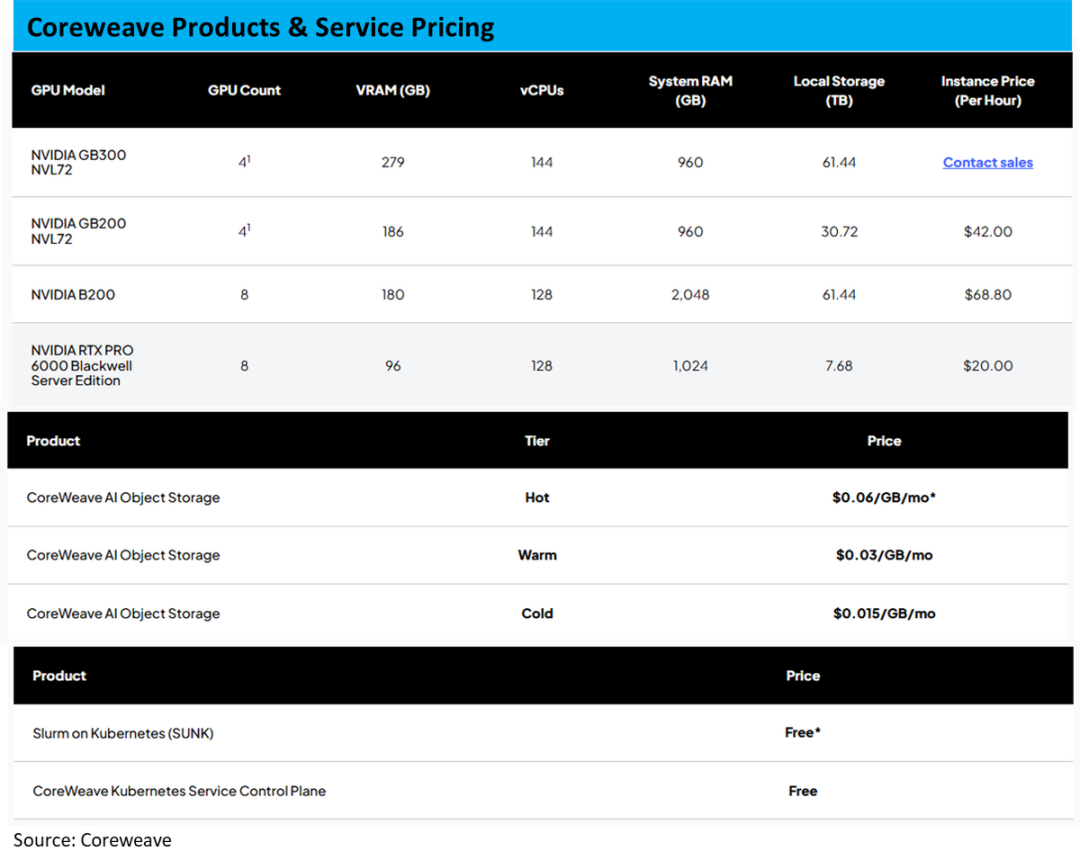Select the Warm storage tier cell

537,555
